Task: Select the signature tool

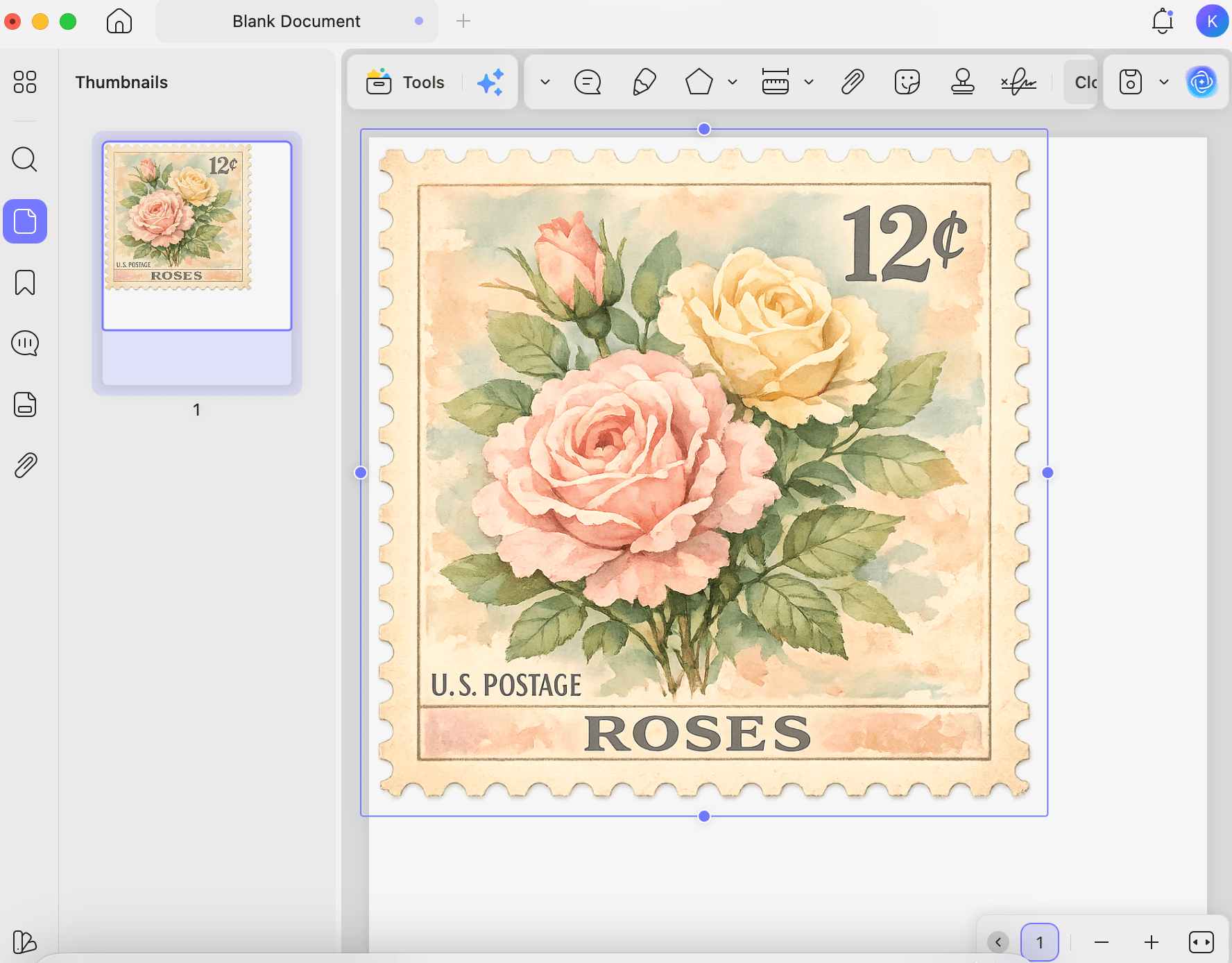Action: (x=1018, y=83)
